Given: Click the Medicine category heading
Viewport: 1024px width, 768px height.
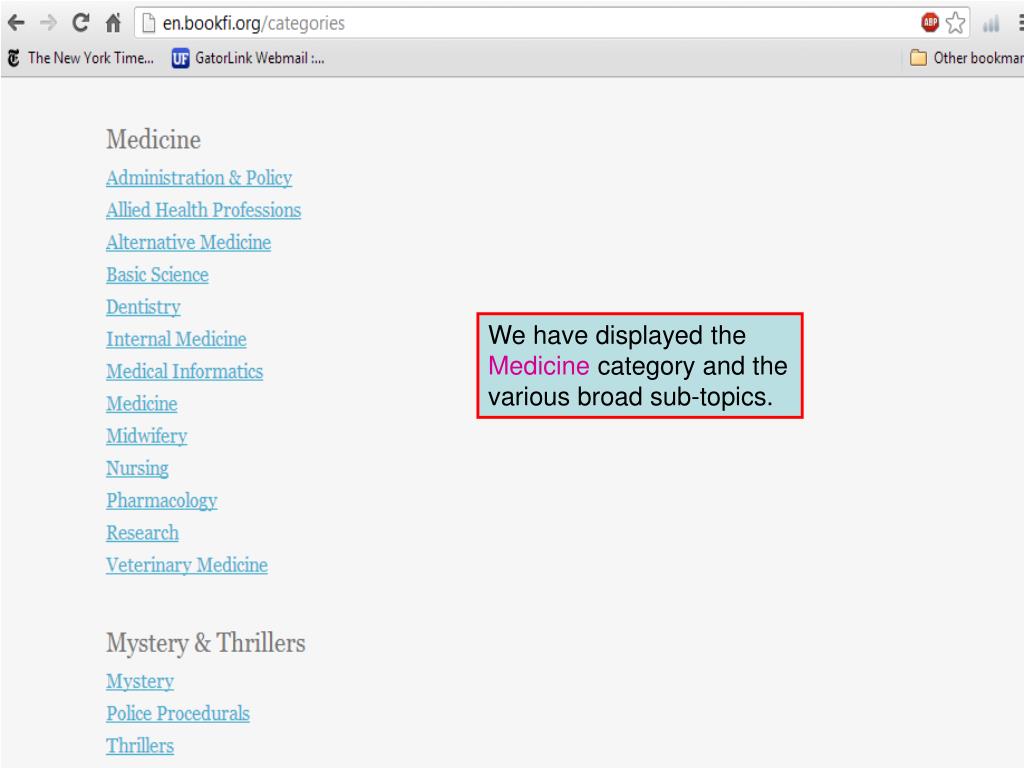Looking at the screenshot, I should [x=153, y=140].
